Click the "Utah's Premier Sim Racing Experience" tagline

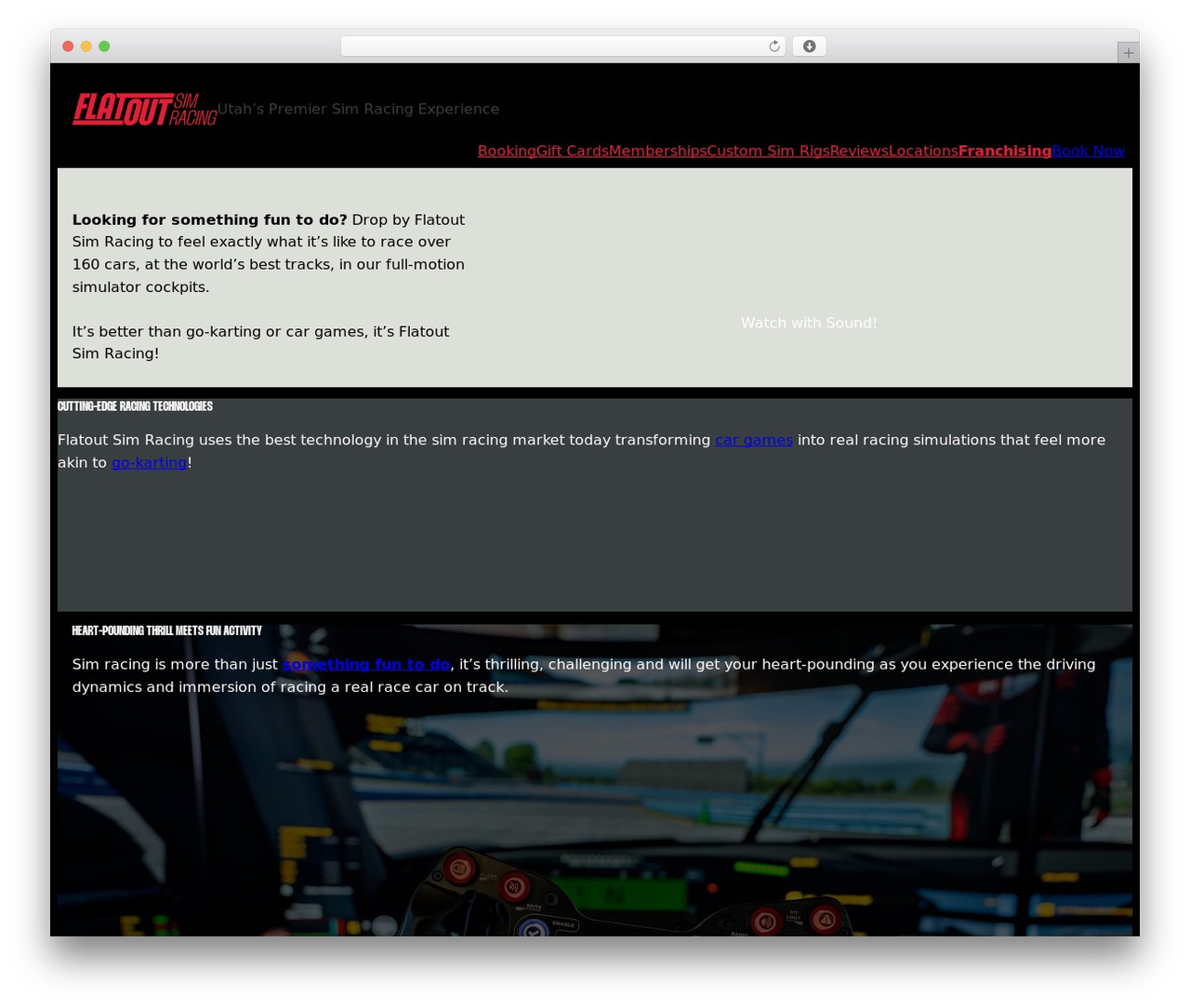coord(358,109)
